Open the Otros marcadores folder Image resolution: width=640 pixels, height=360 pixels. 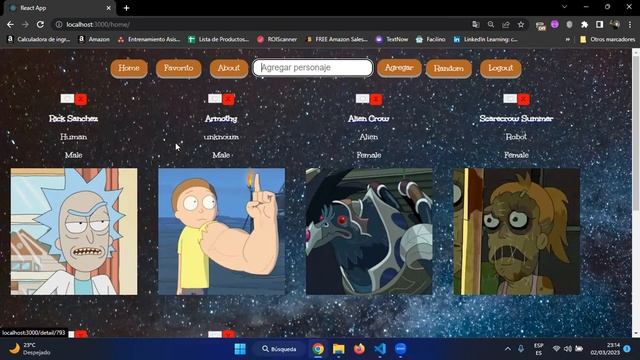[x=607, y=39]
